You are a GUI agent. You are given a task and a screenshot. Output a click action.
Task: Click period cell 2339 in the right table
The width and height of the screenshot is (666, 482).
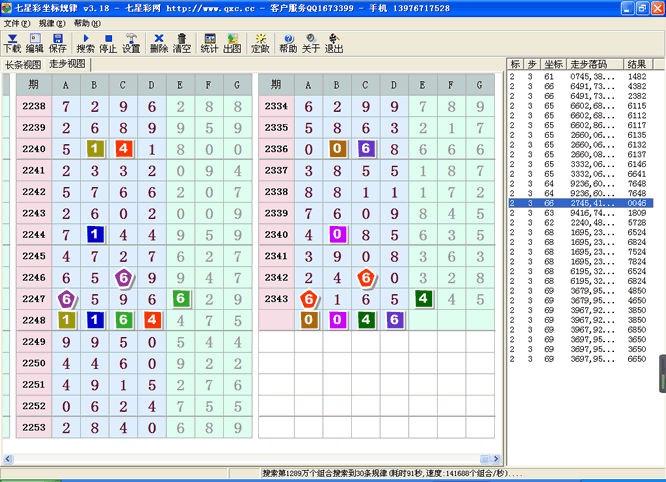[x=277, y=213]
